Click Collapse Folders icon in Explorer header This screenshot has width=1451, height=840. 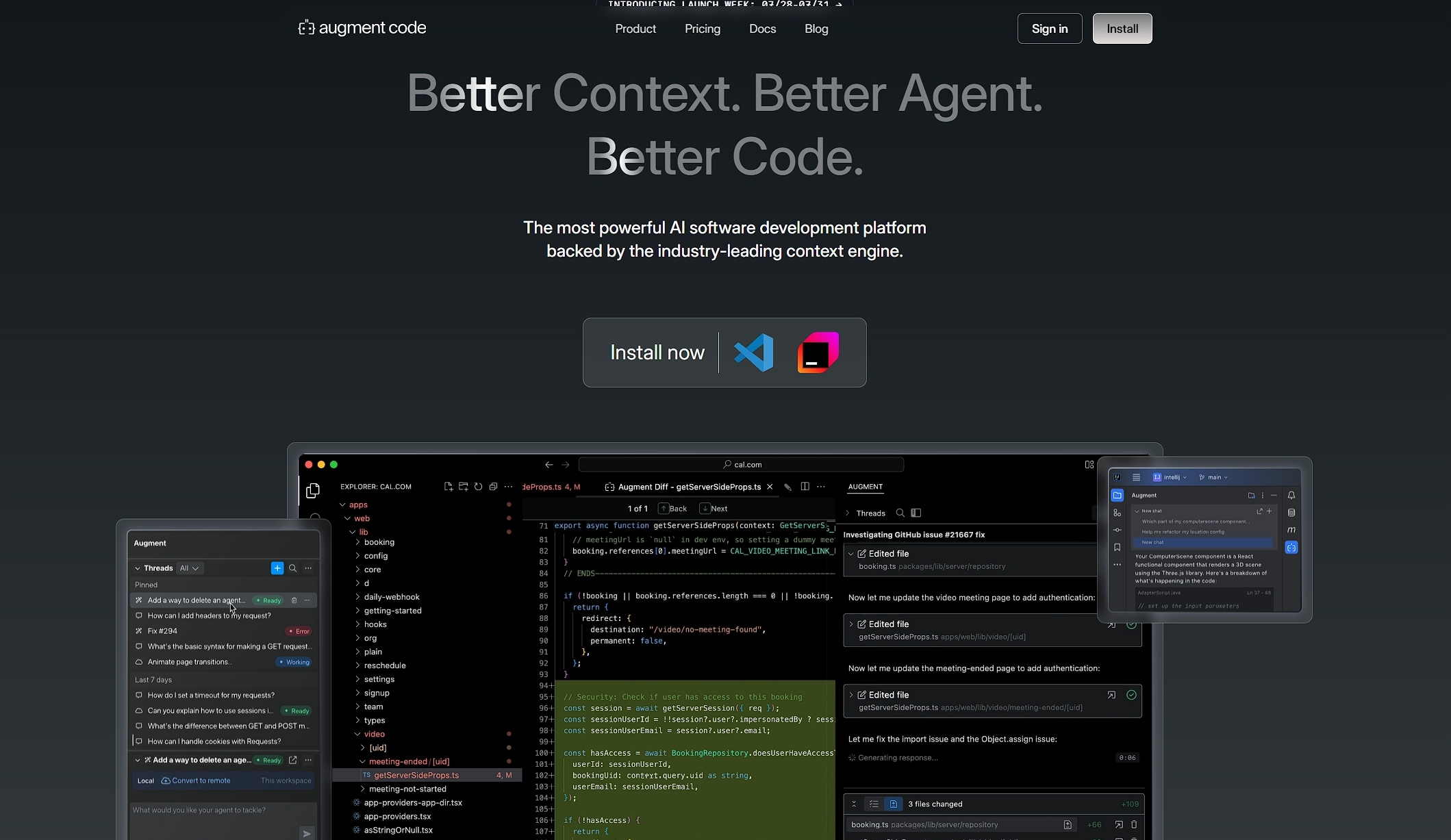[x=493, y=487]
